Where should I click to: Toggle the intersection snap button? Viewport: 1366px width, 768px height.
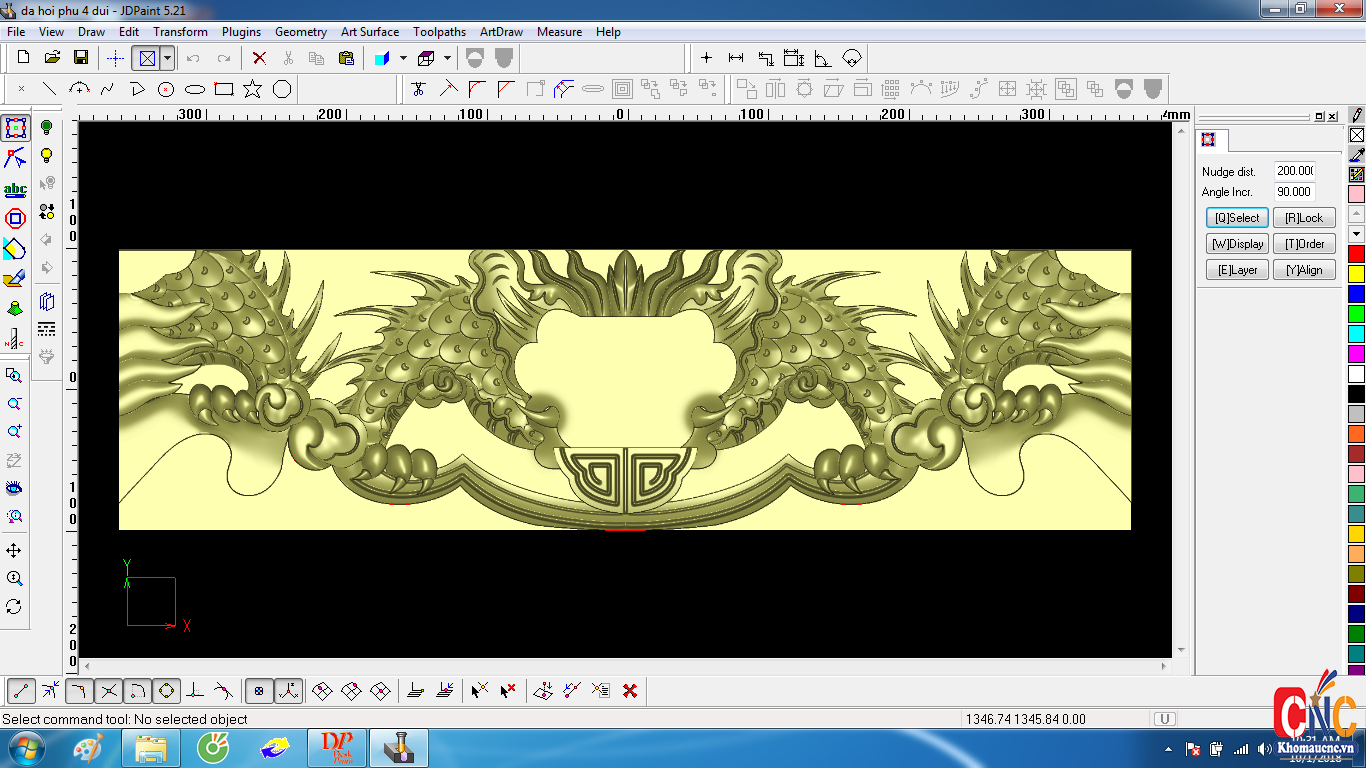point(109,690)
